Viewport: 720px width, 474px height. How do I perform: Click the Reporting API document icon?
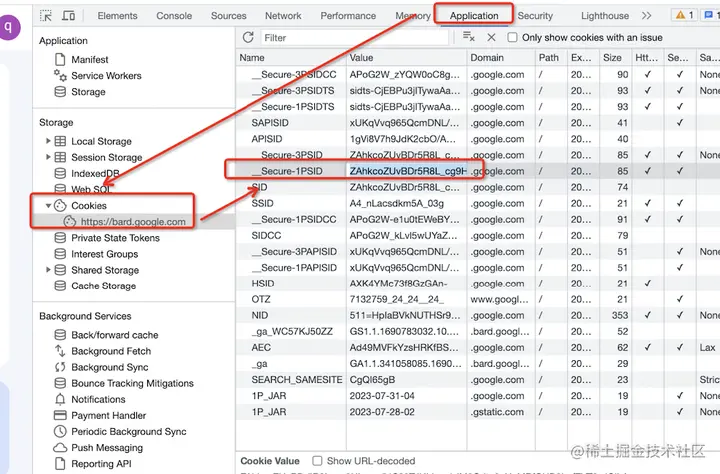coord(60,463)
